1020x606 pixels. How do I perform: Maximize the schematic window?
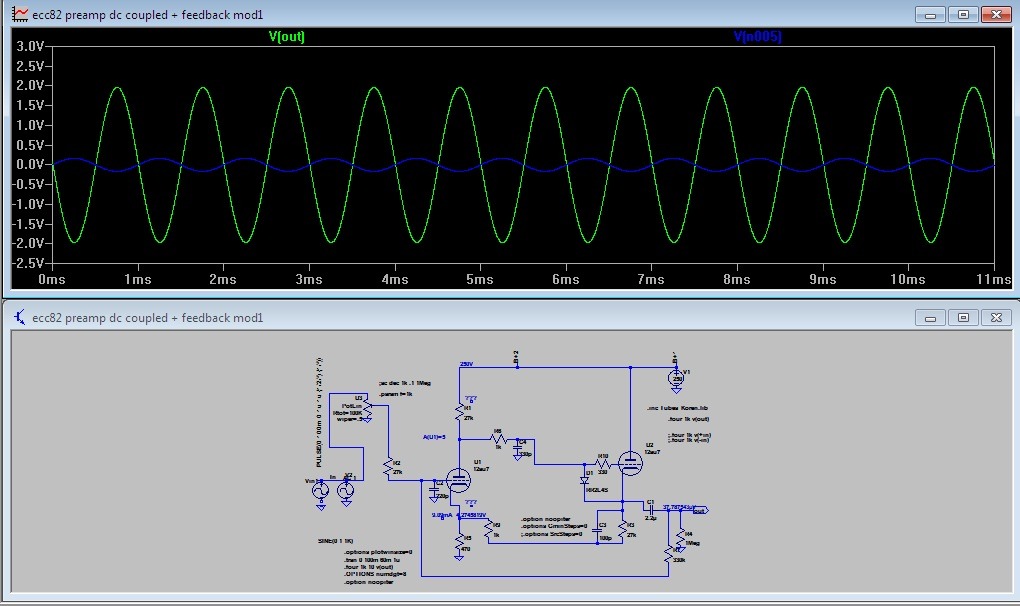click(963, 317)
